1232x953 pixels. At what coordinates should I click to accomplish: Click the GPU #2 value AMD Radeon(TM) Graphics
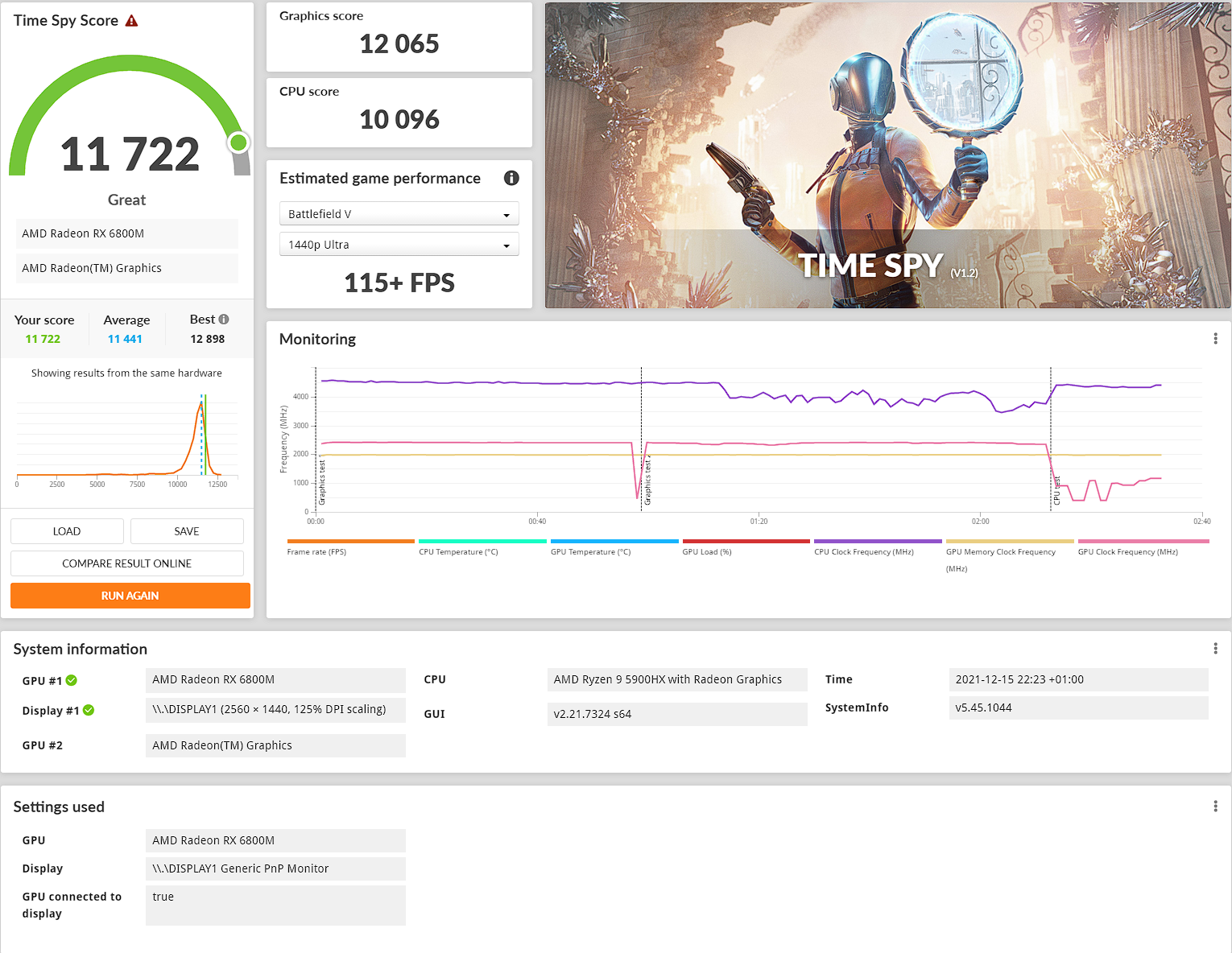coord(275,745)
